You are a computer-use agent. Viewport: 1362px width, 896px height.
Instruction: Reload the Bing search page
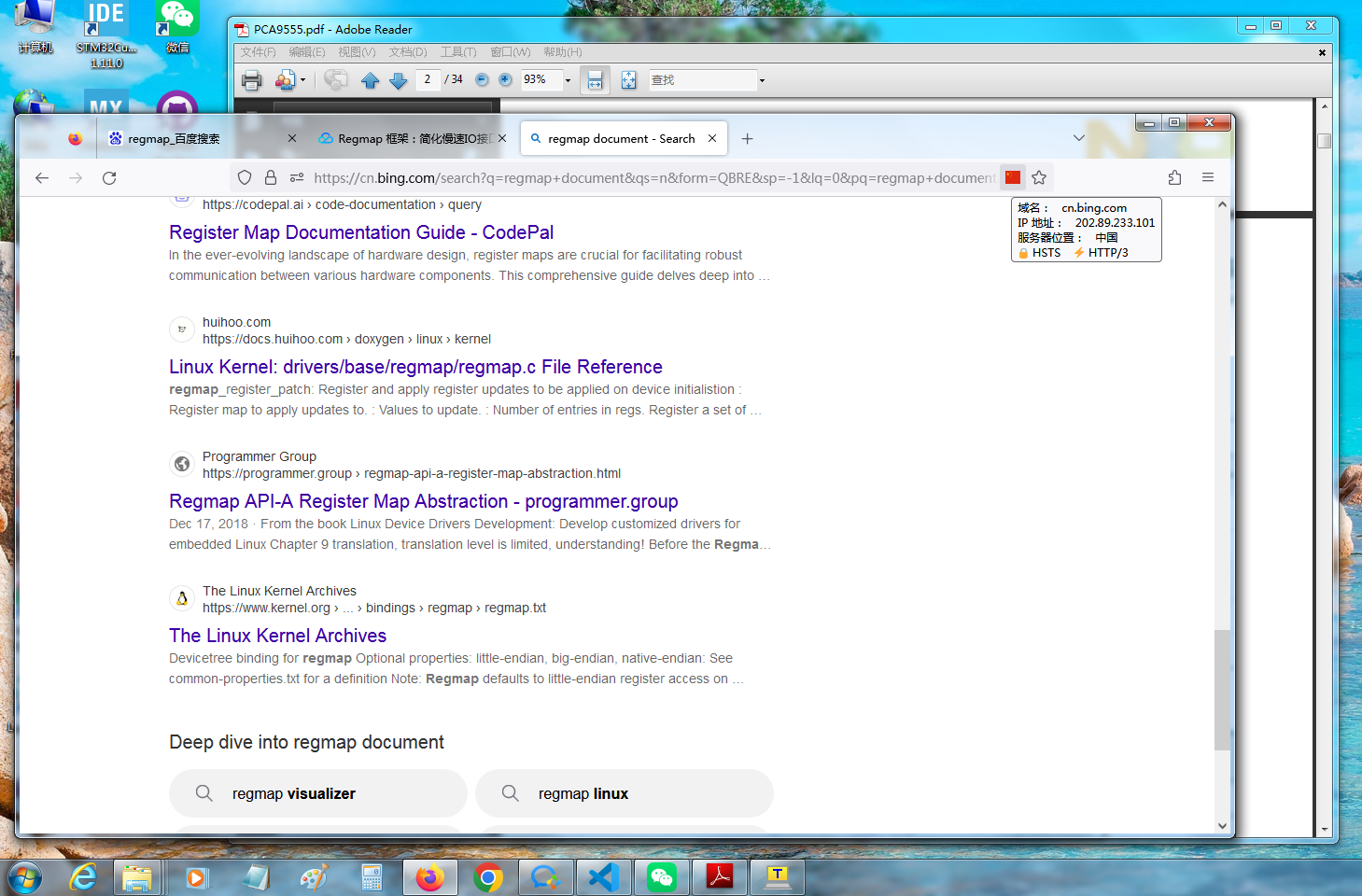pyautogui.click(x=109, y=178)
